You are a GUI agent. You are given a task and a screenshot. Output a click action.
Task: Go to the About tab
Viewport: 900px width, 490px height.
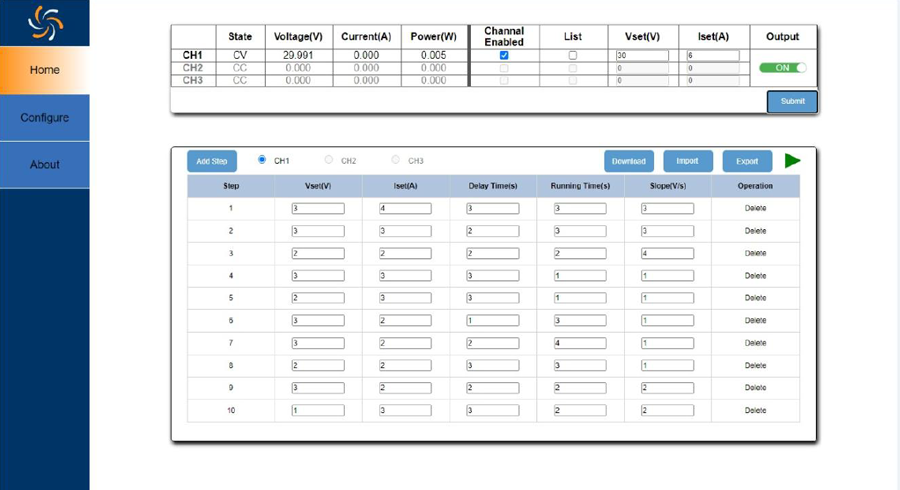tap(45, 165)
